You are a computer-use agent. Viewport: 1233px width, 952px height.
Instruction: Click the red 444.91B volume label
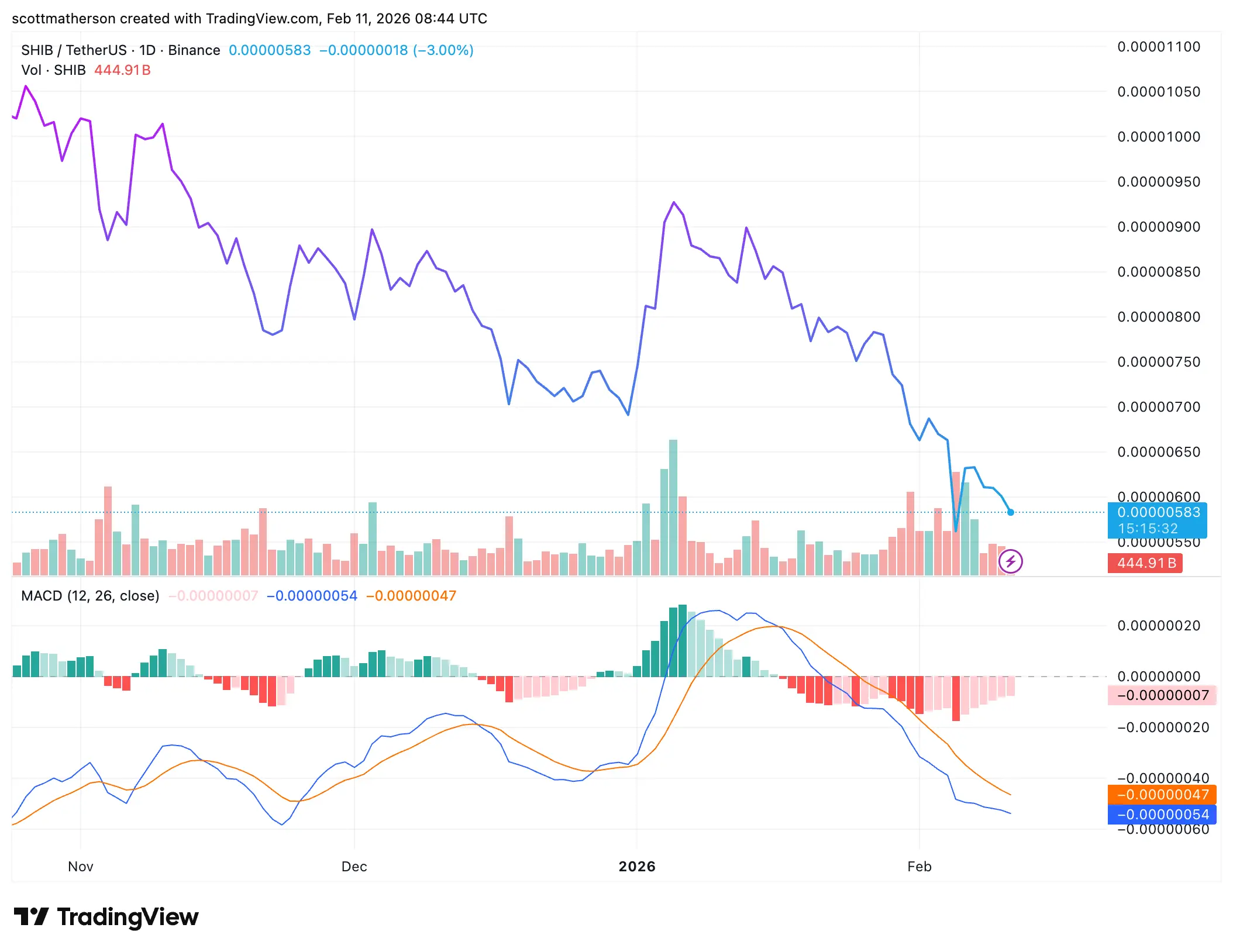[1145, 563]
